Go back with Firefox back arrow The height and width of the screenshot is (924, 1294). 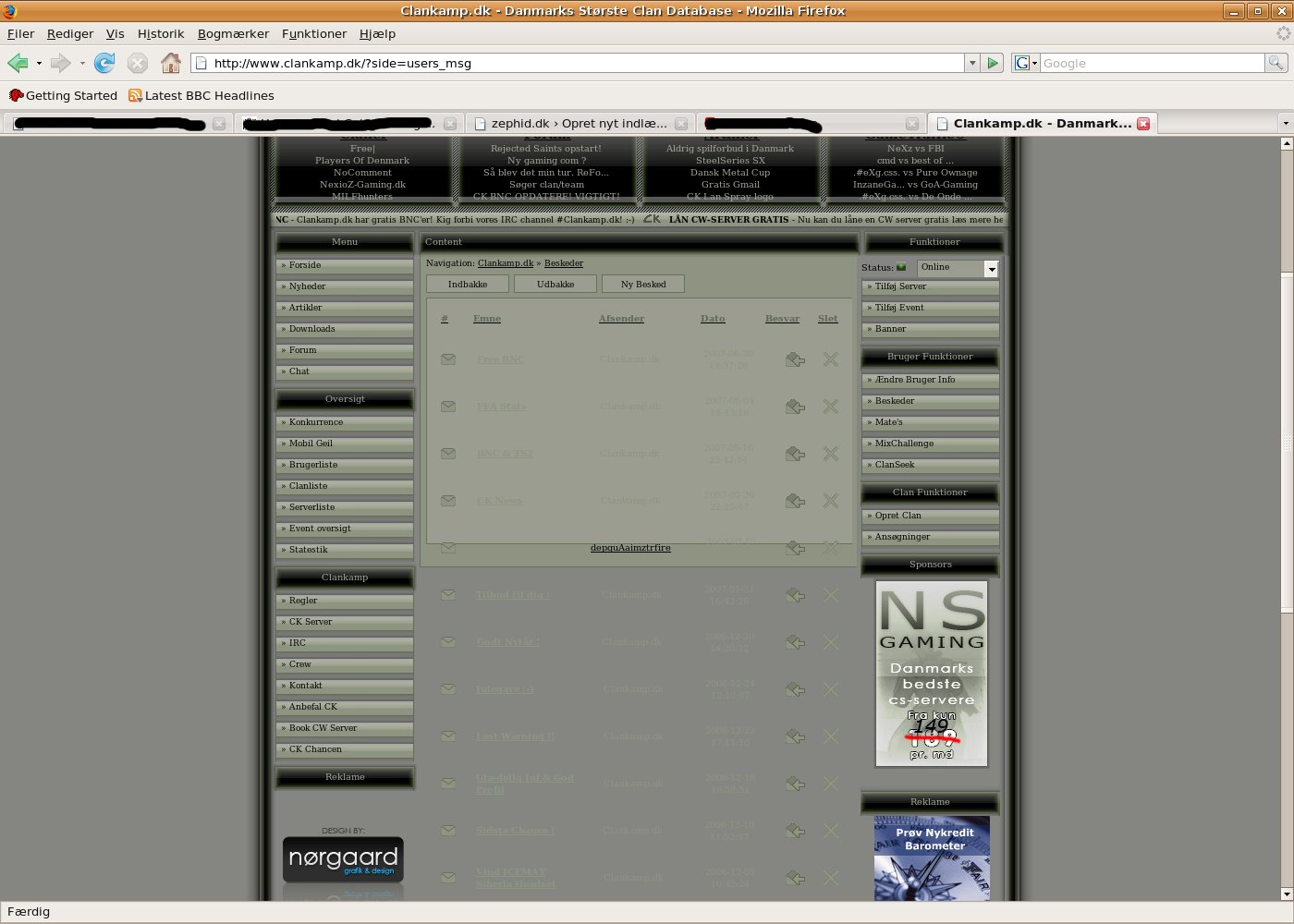coord(18,63)
